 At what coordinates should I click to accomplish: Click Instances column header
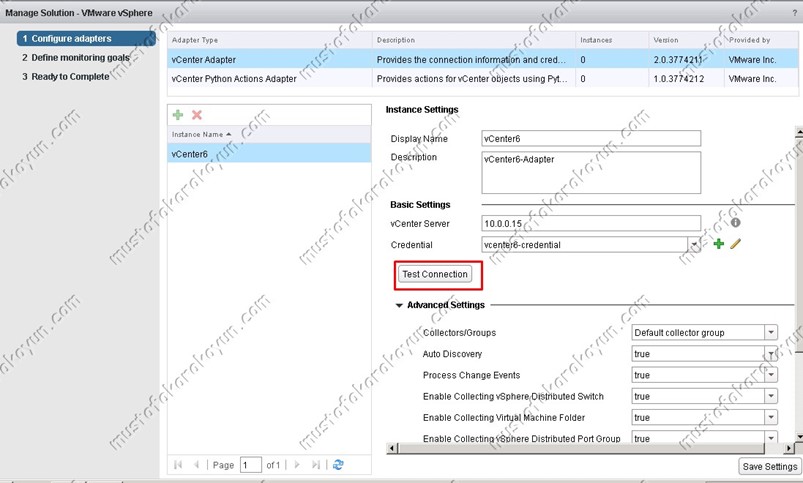[612, 40]
